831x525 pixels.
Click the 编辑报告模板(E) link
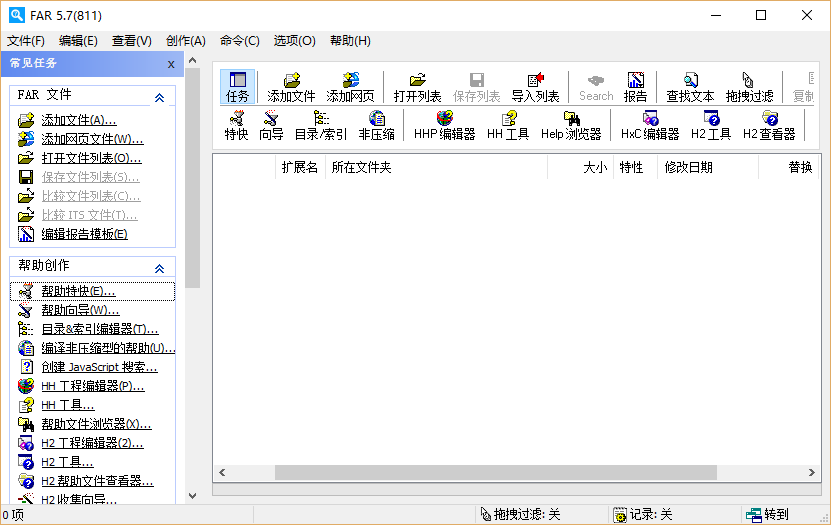[x=84, y=234]
